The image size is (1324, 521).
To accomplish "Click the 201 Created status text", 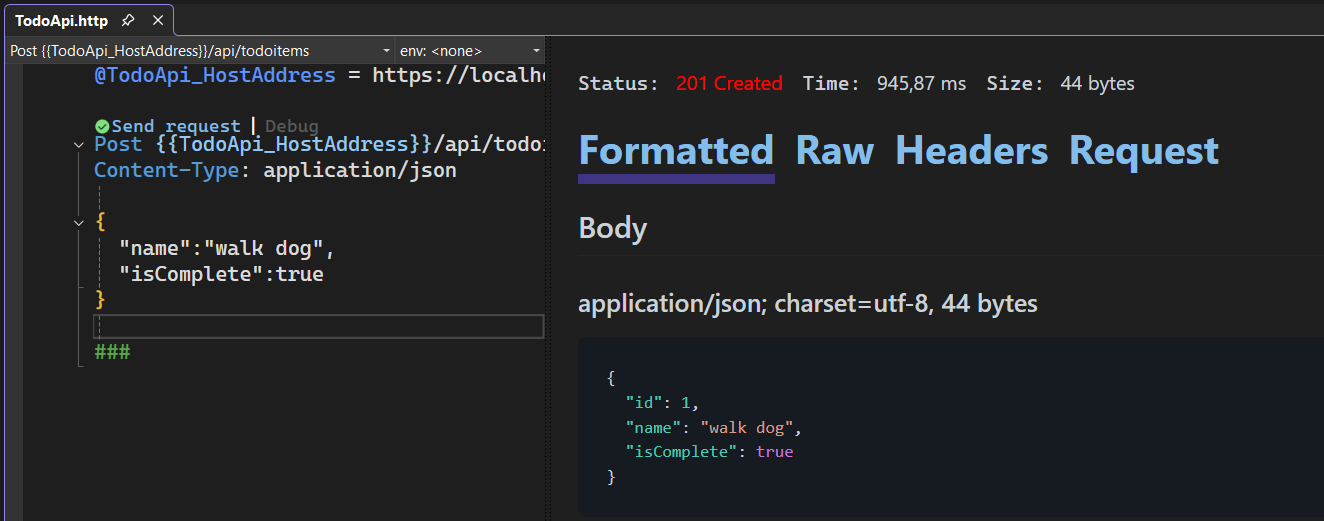I will 729,84.
